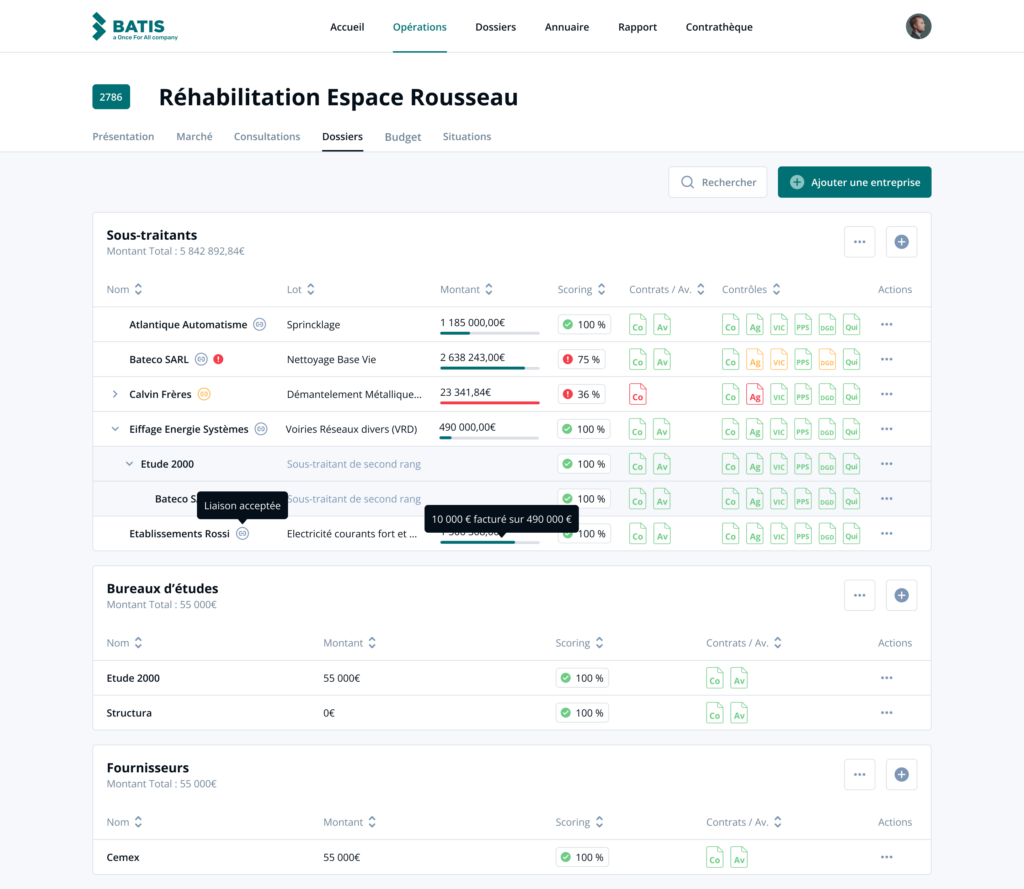Click the Rechercher search field
1024x889 pixels.
coord(718,182)
